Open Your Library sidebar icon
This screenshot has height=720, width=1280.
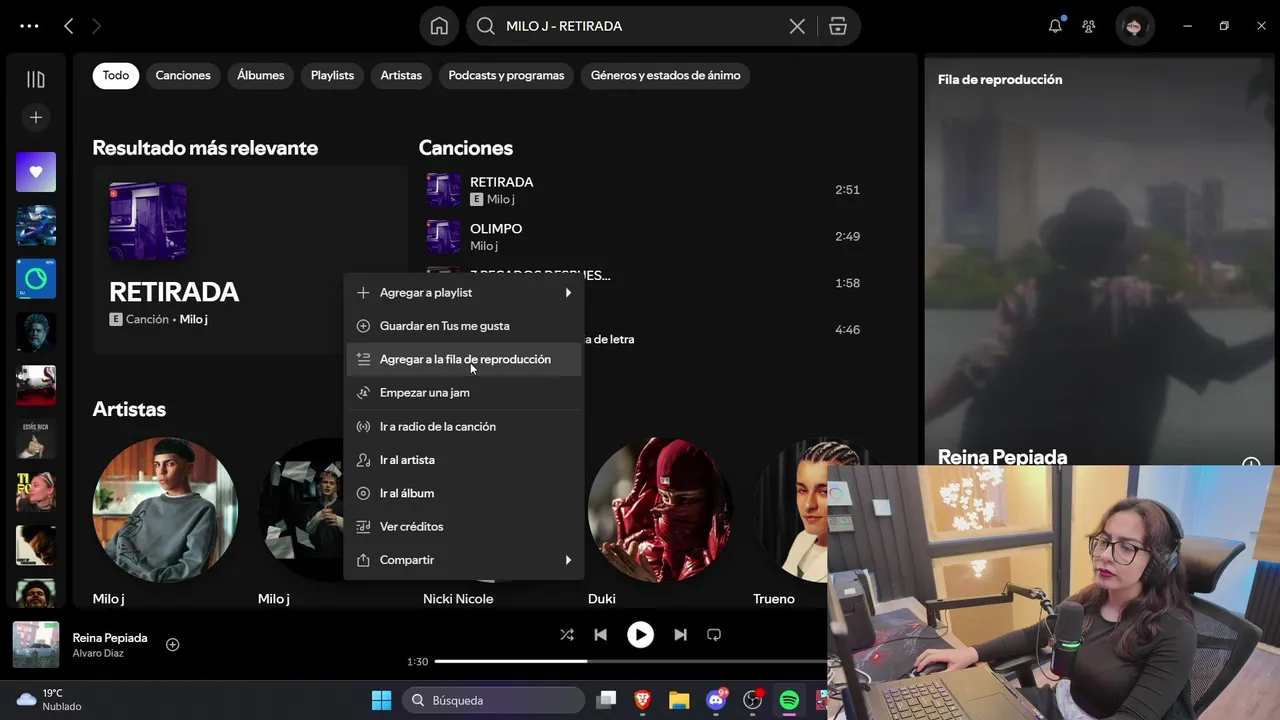click(x=36, y=80)
